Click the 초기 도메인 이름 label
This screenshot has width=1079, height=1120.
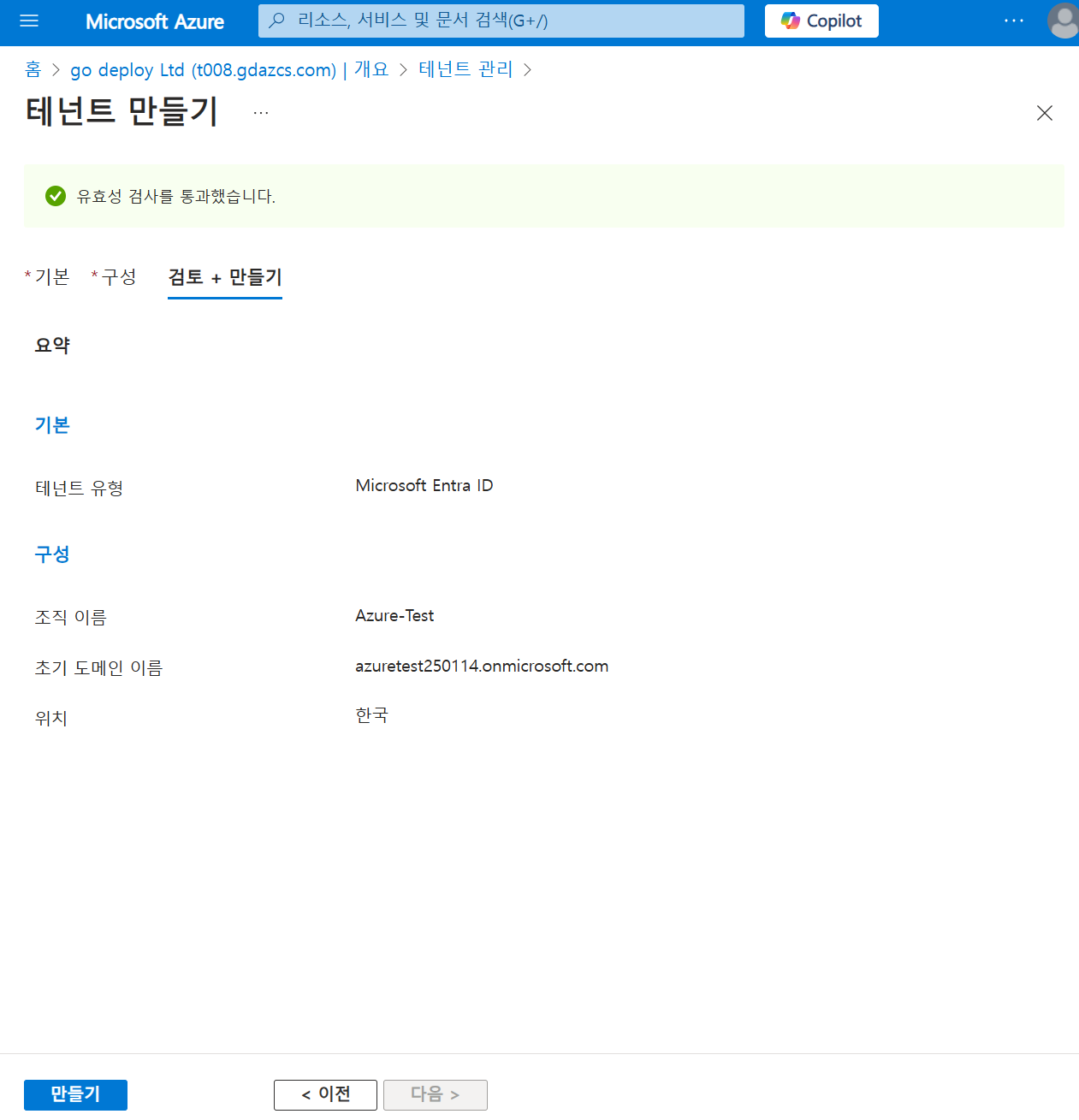(x=98, y=667)
